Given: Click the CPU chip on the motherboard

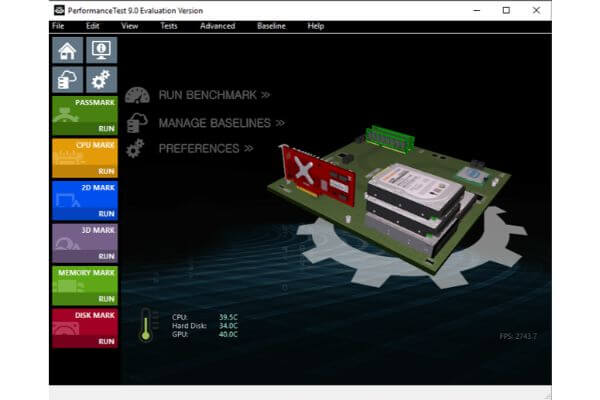Looking at the screenshot, I should pyautogui.click(x=473, y=176).
